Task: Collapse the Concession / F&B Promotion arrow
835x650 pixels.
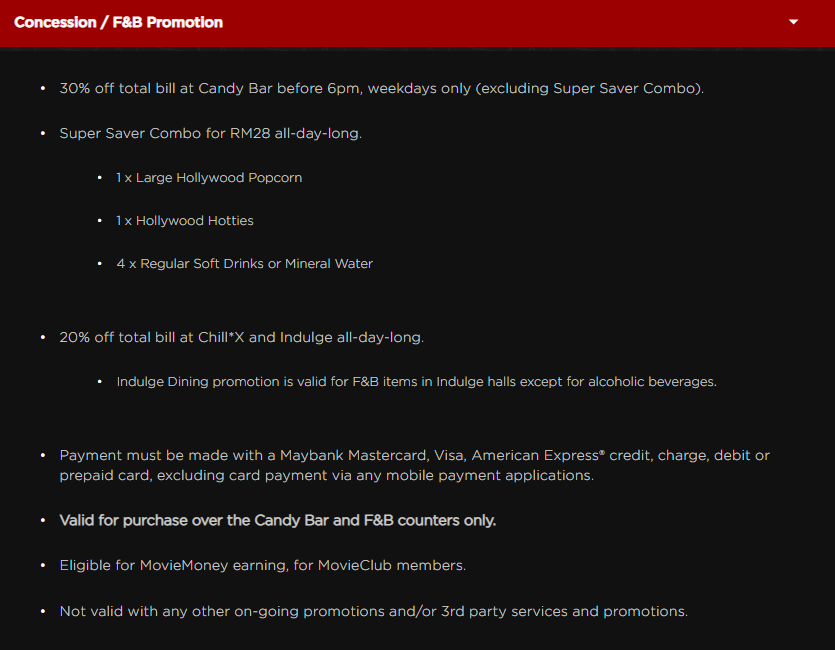Action: 794,22
